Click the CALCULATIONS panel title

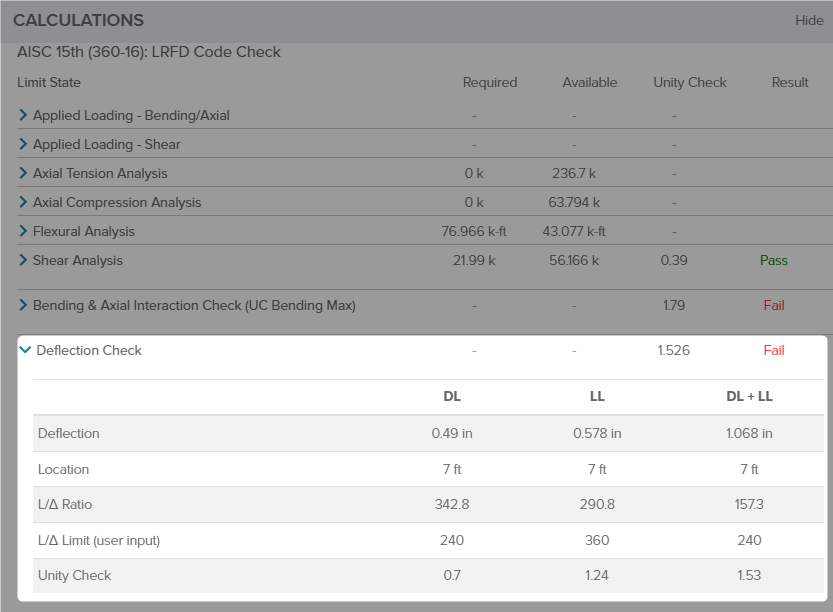78,20
